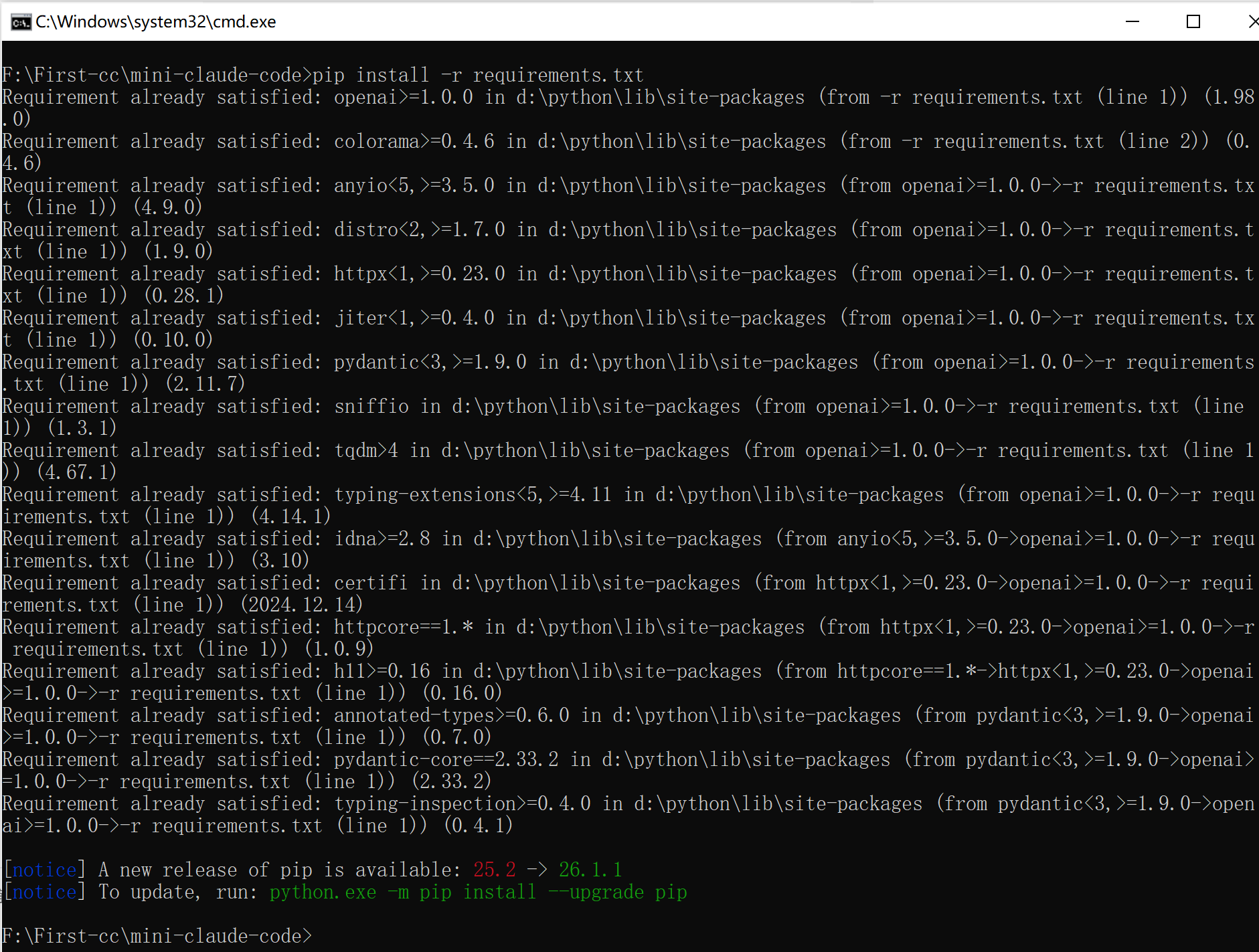Viewport: 1259px width, 952px height.
Task: Select the package spec "openai>=1.0.0" after "satisfied:"
Action: 404,97
